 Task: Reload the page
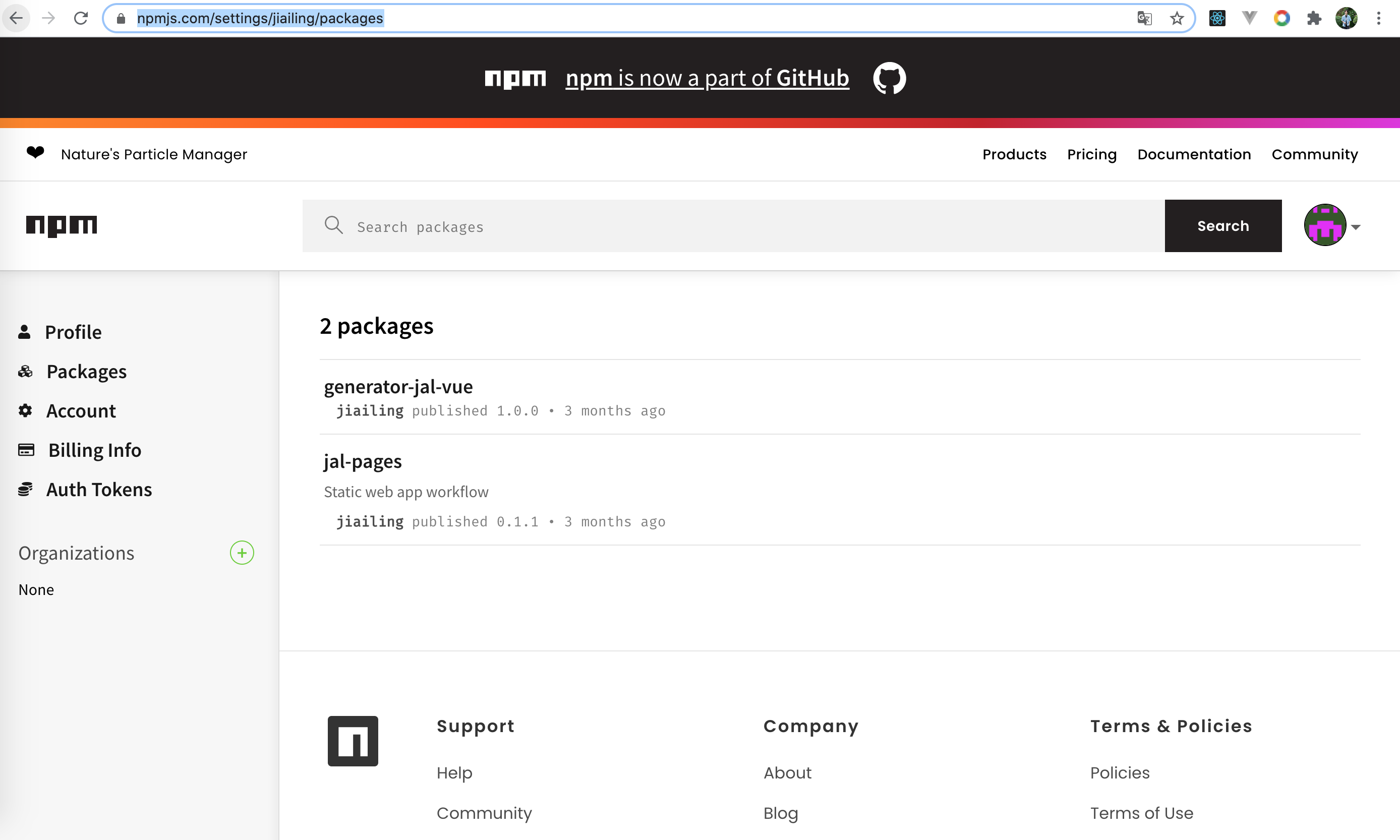81,18
